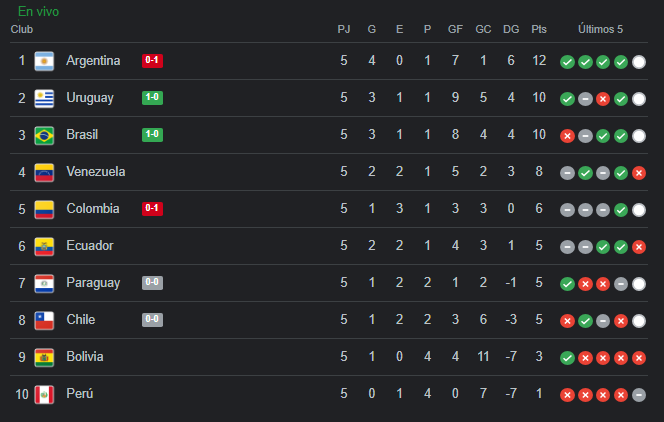664x422 pixels.
Task: Click the Paraguay flag icon
Action: pyautogui.click(x=44, y=283)
